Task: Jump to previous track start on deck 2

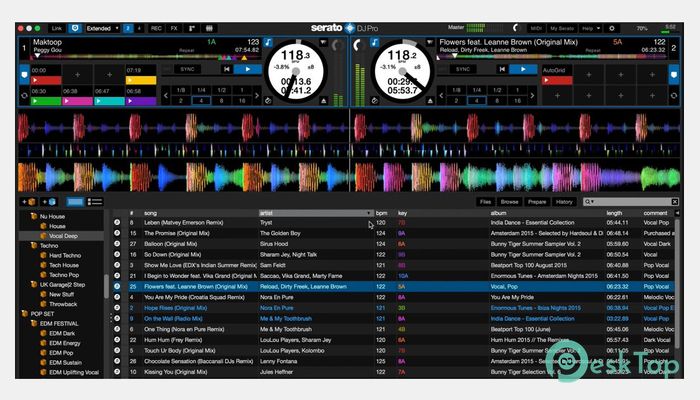Action: [x=502, y=69]
